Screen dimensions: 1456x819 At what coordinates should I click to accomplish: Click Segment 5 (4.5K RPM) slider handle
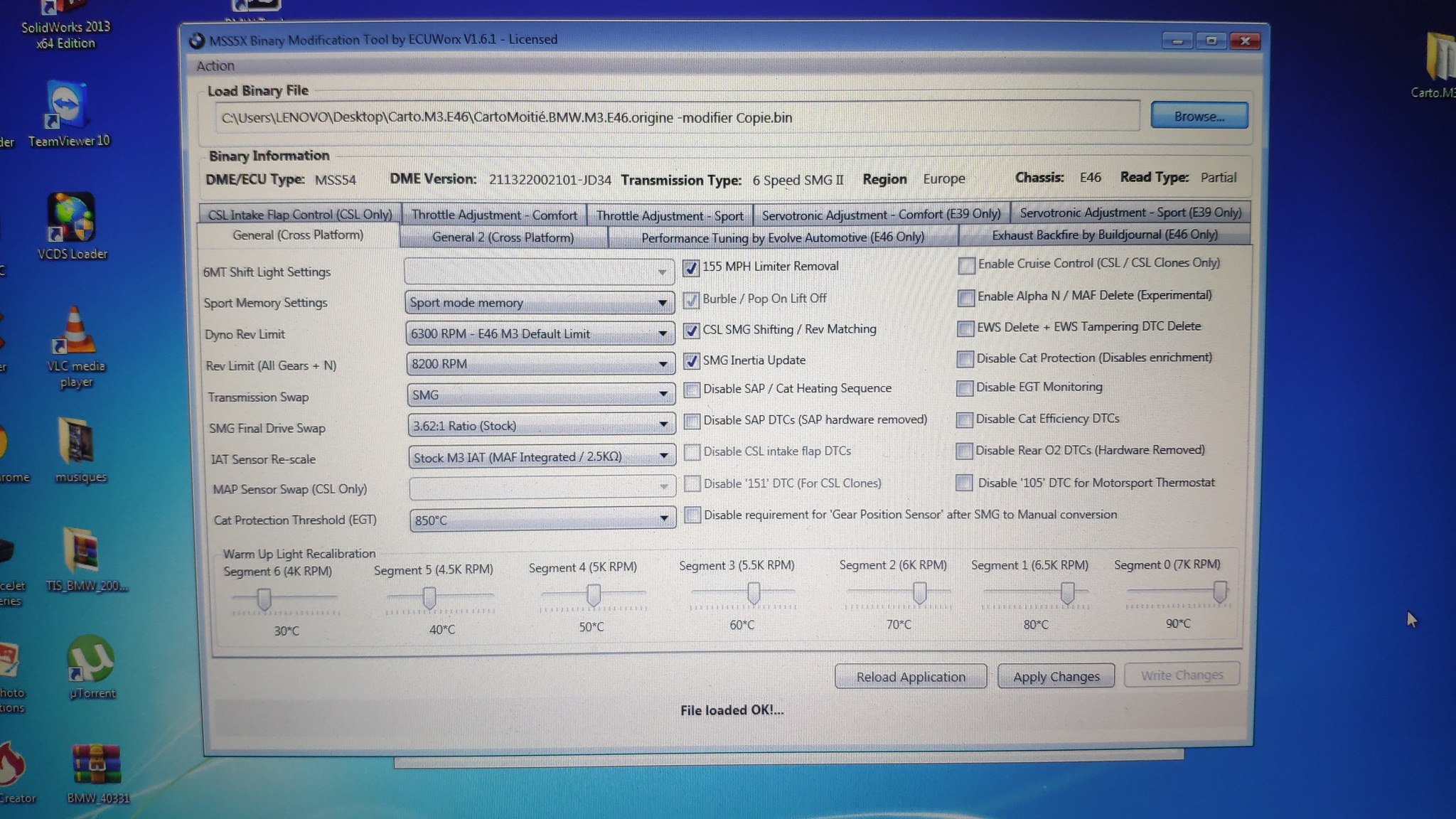(x=429, y=598)
